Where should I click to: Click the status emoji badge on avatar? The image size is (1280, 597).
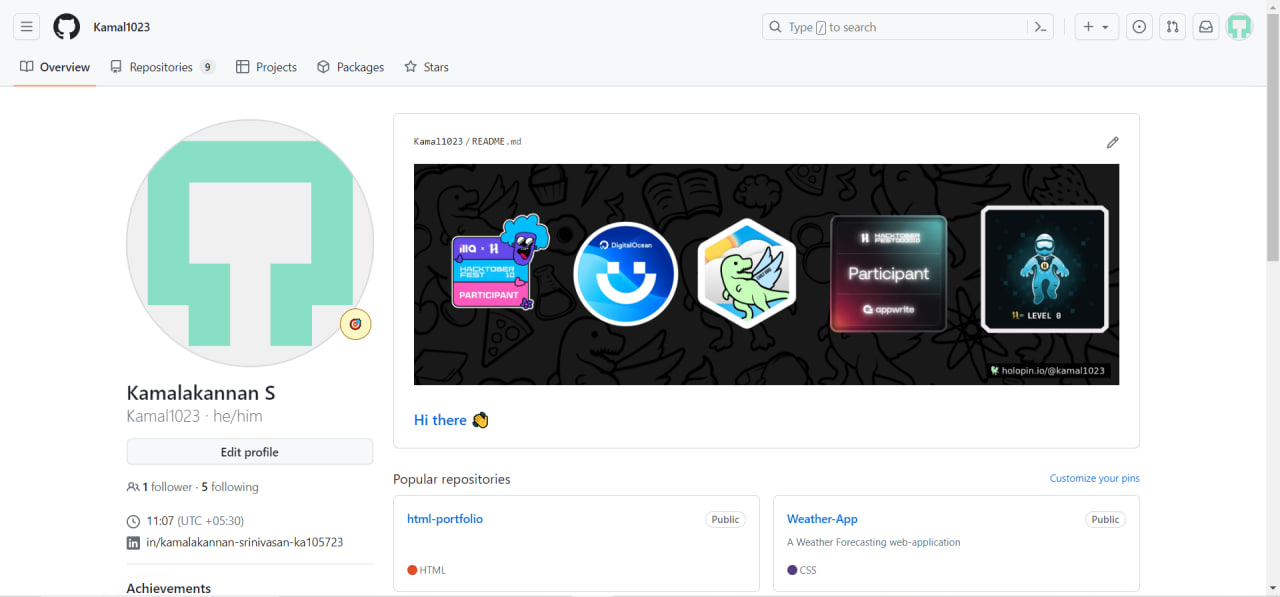[x=355, y=324]
